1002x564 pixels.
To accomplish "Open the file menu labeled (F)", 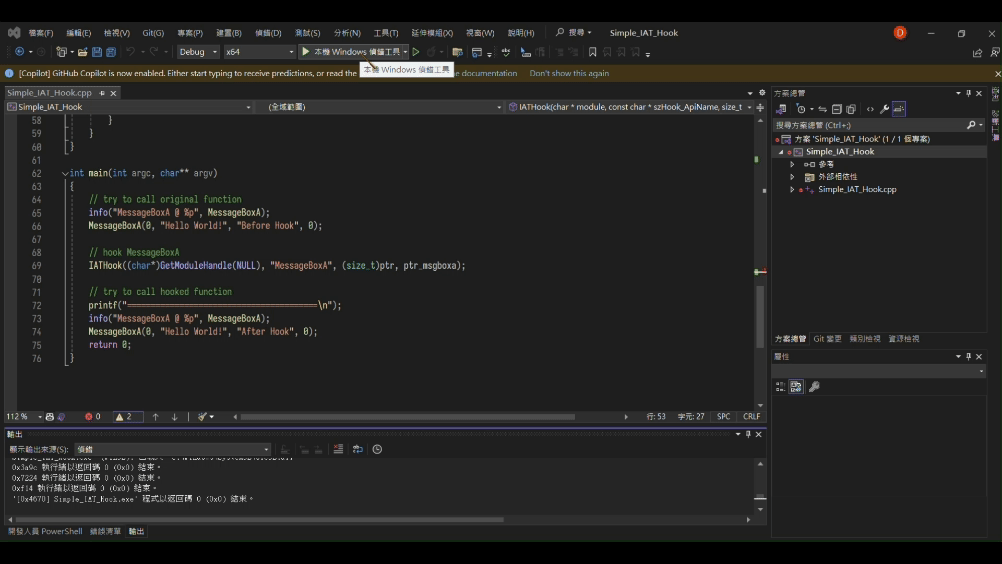I will [40, 33].
